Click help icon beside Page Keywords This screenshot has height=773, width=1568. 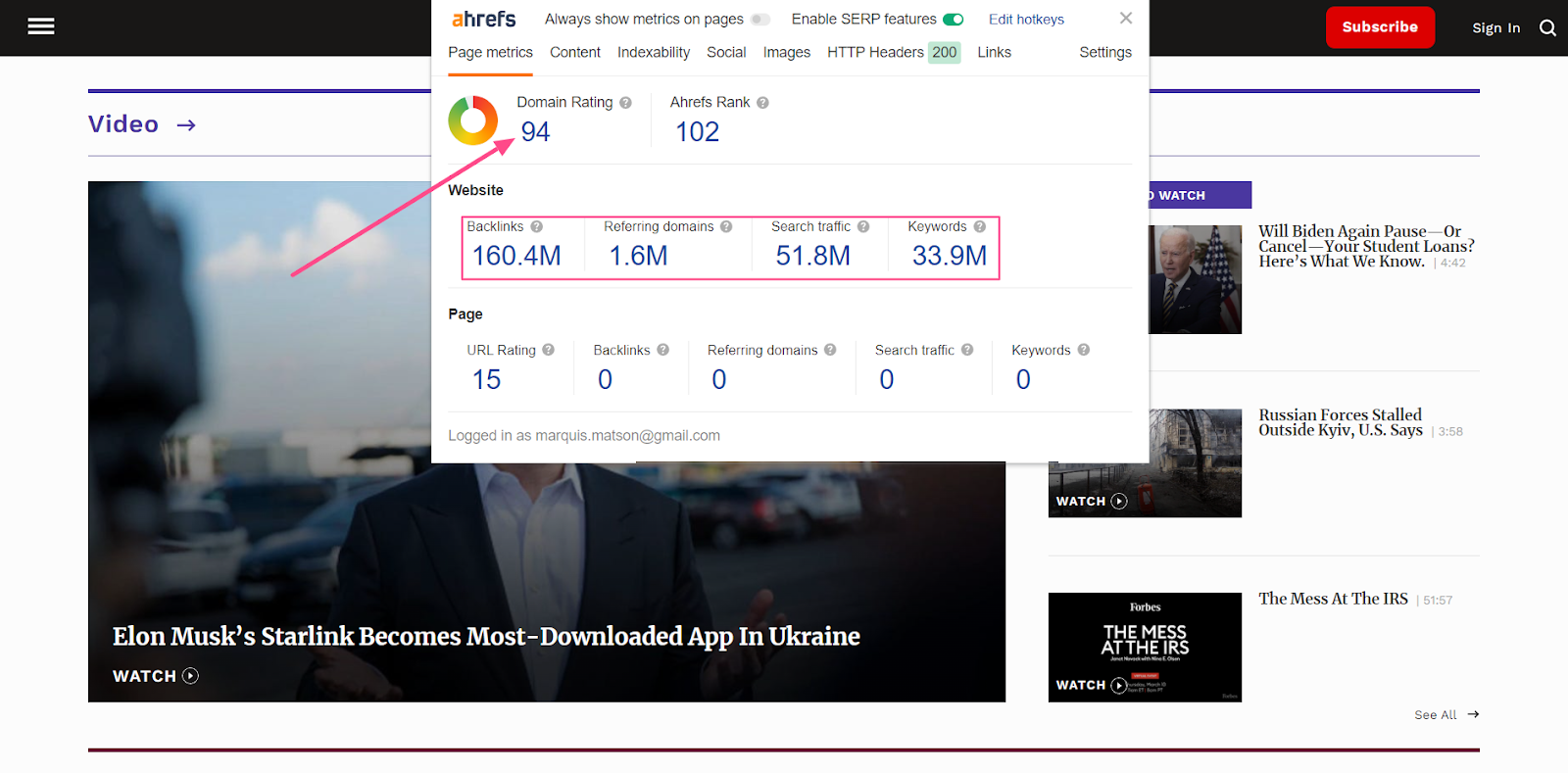click(x=1084, y=350)
